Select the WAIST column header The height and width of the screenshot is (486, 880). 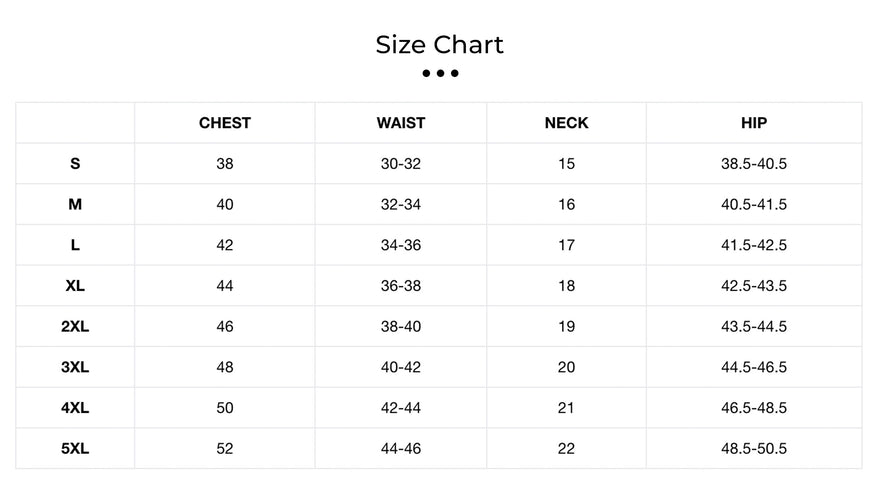tap(401, 123)
